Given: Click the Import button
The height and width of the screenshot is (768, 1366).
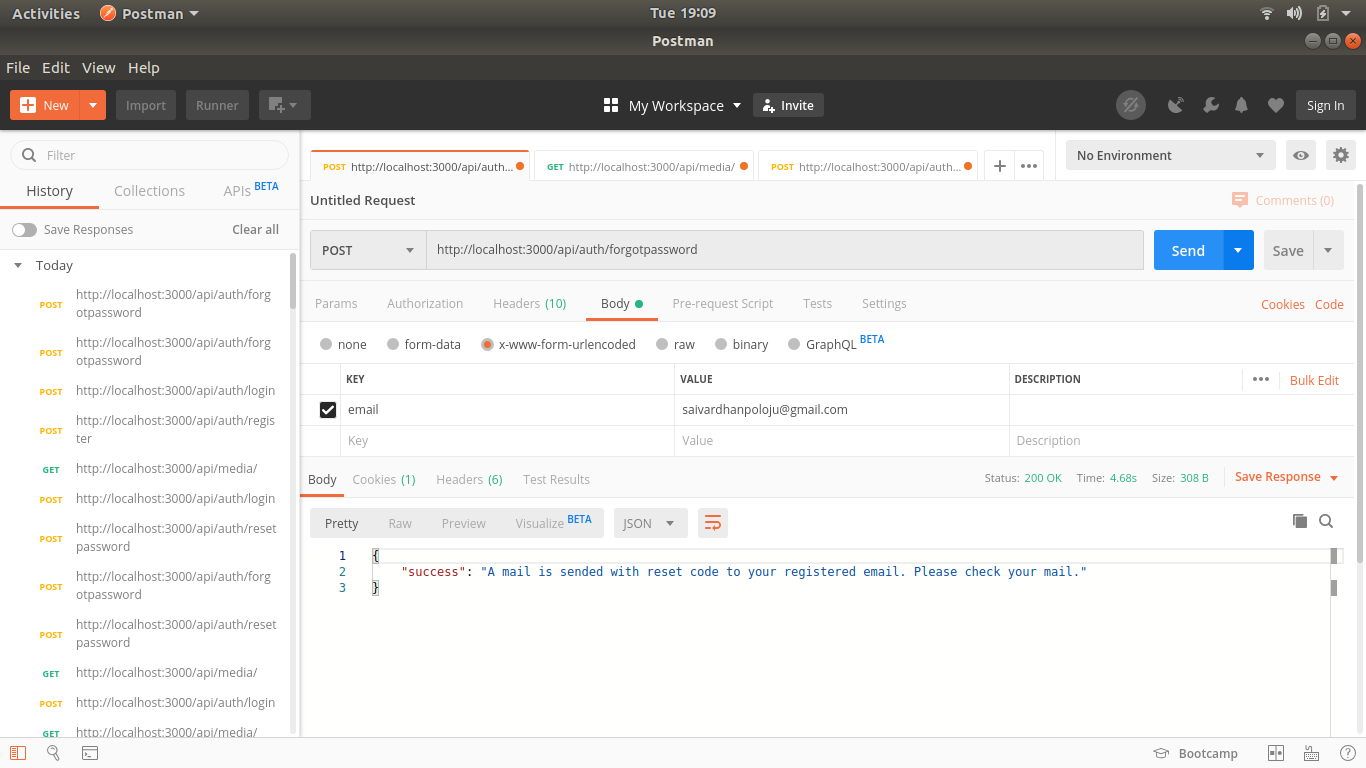Looking at the screenshot, I should (x=146, y=105).
